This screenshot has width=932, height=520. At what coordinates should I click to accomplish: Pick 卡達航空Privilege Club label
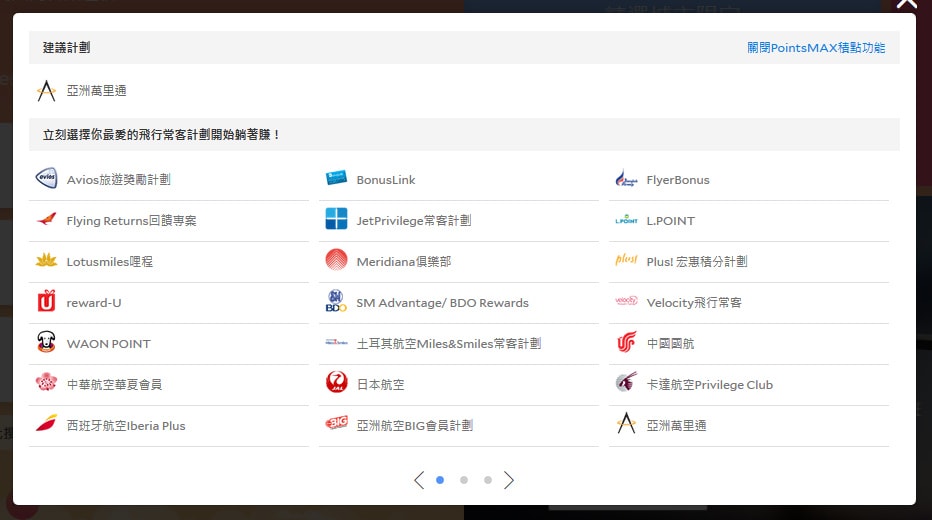coord(710,385)
